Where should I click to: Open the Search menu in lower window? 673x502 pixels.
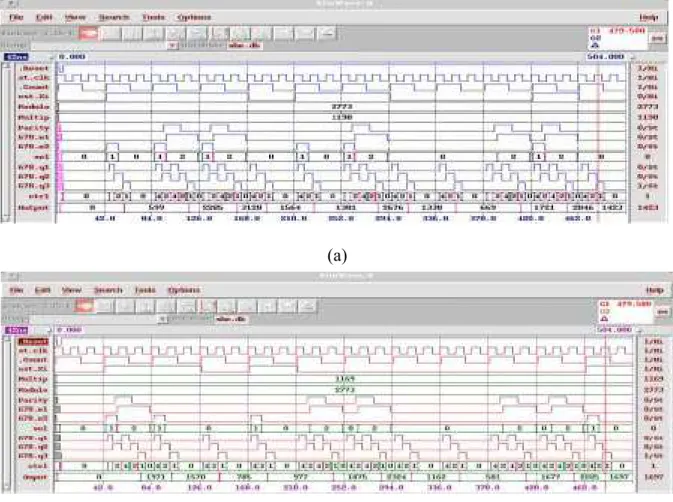tap(108, 290)
